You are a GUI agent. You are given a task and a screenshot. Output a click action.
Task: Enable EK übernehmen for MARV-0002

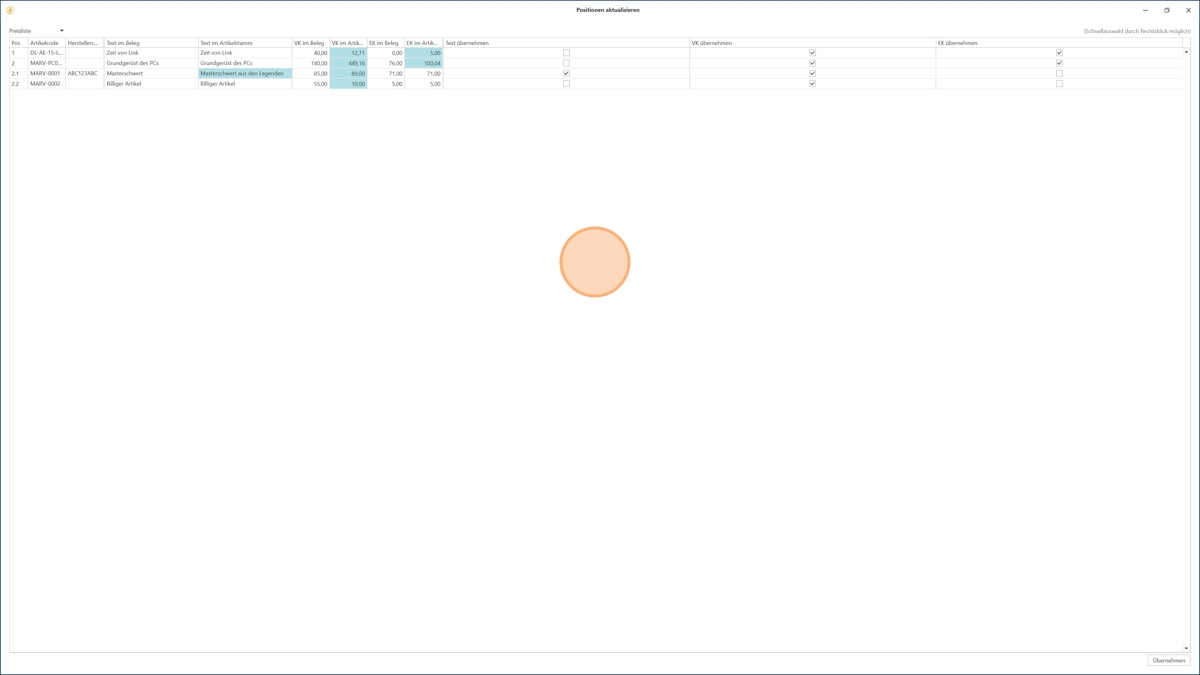pos(1059,84)
